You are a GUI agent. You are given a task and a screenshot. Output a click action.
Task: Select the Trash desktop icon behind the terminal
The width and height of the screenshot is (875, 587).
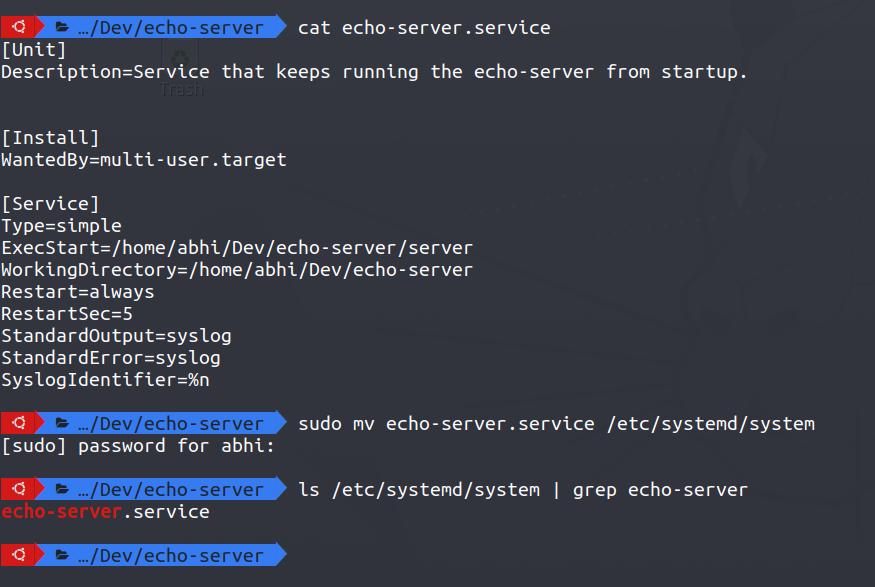(x=181, y=72)
